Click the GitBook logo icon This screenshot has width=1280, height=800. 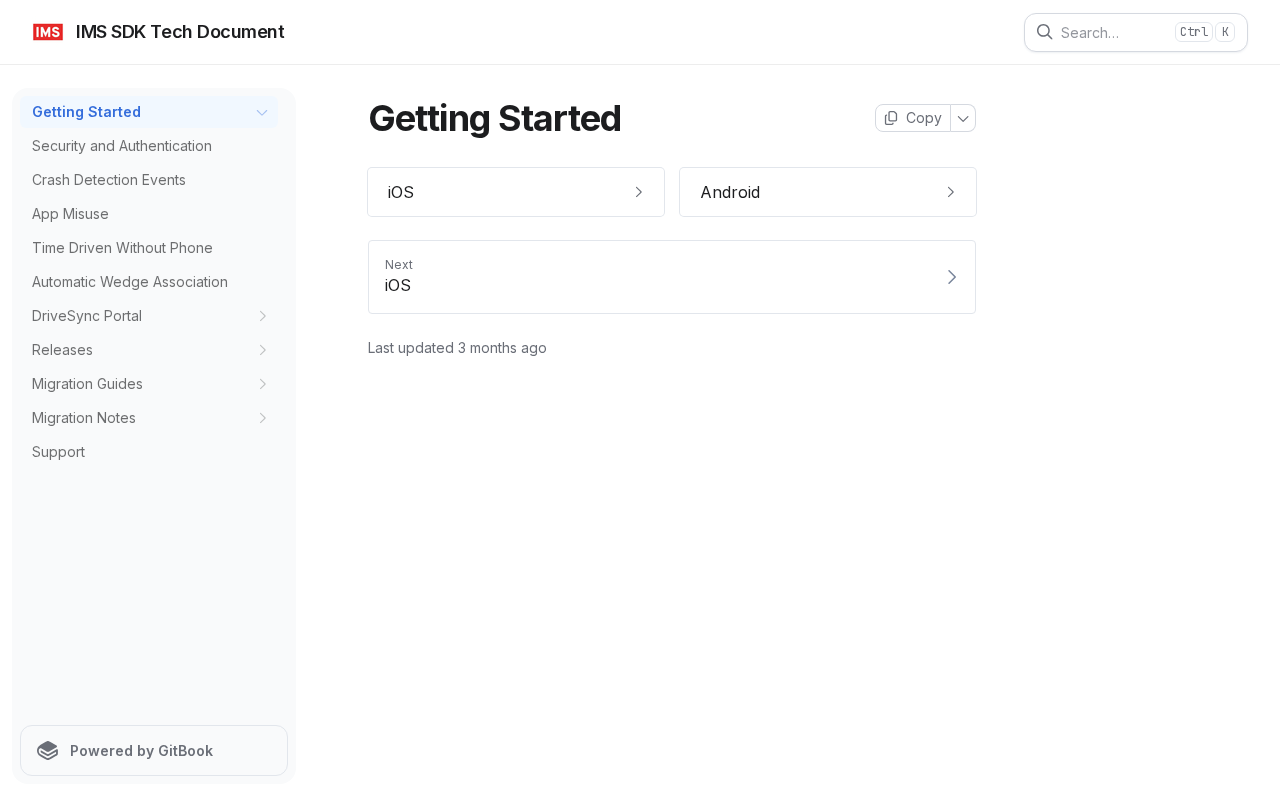[48, 751]
